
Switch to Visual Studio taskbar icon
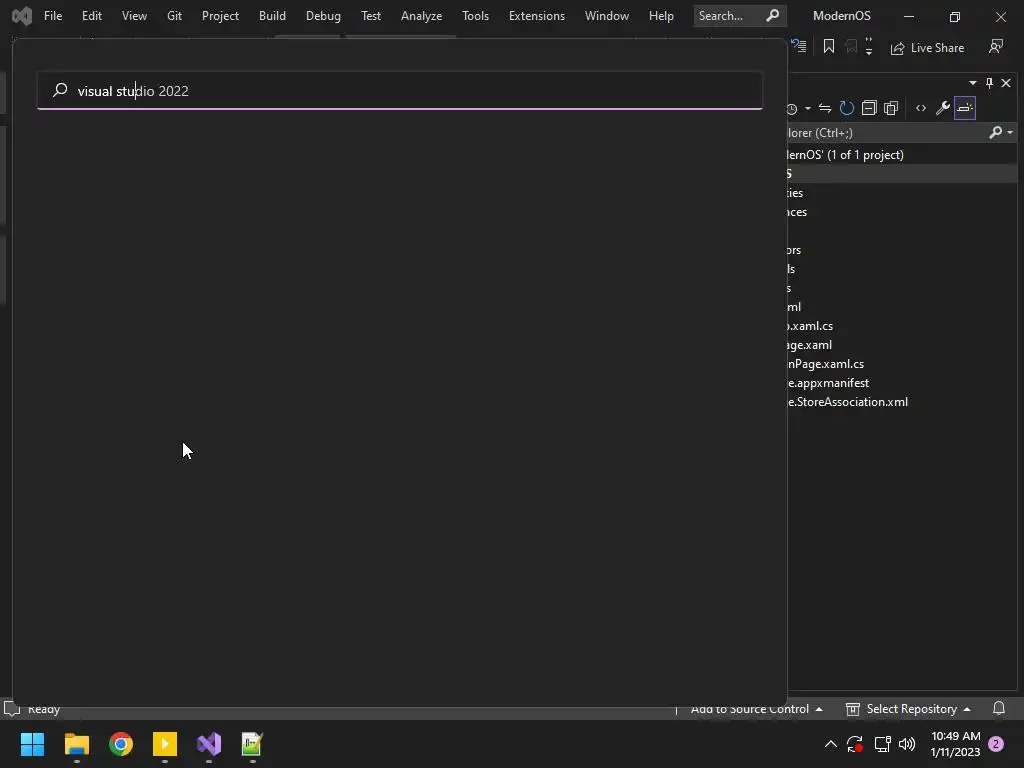[x=209, y=744]
